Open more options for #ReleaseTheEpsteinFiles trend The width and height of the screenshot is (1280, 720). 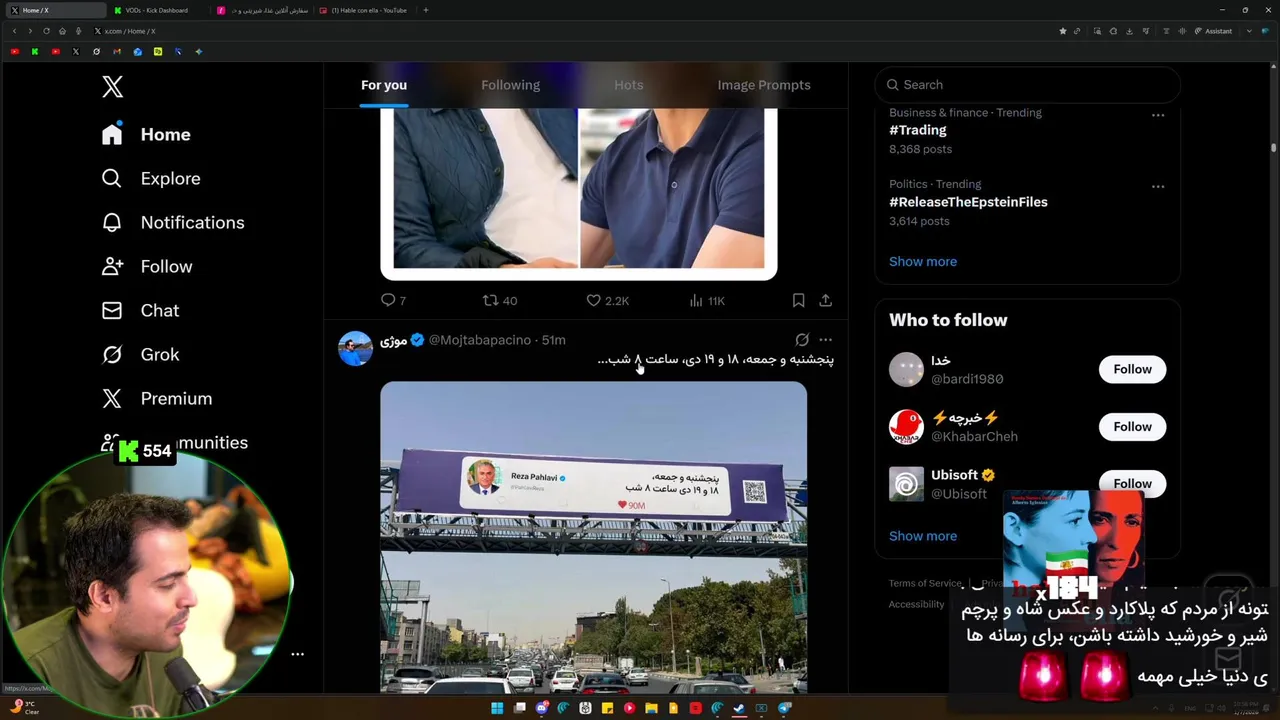click(1158, 186)
